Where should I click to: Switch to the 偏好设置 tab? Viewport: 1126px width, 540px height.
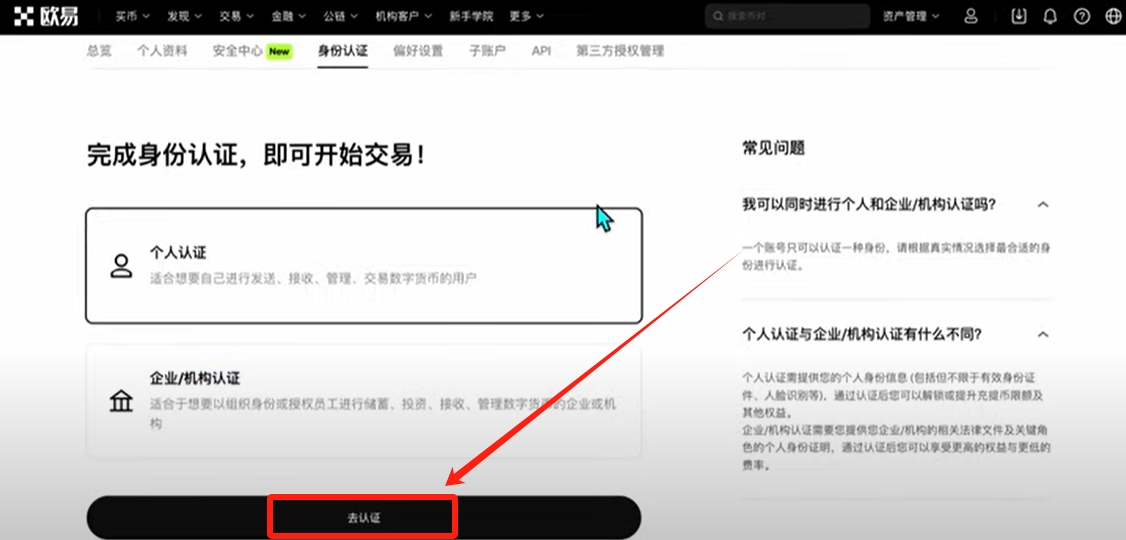[x=418, y=51]
